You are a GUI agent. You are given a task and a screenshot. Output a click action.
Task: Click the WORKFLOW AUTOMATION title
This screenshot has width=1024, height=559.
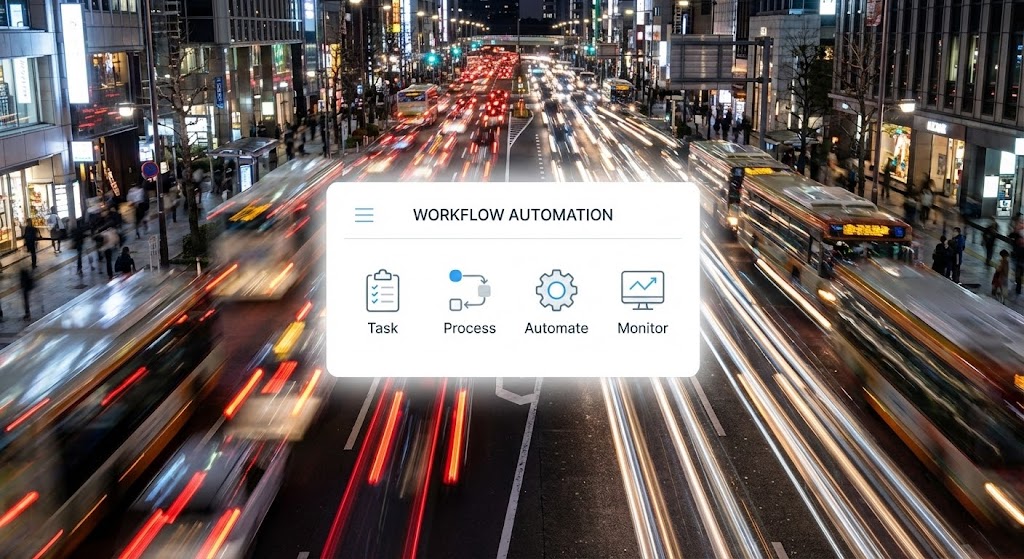(512, 215)
